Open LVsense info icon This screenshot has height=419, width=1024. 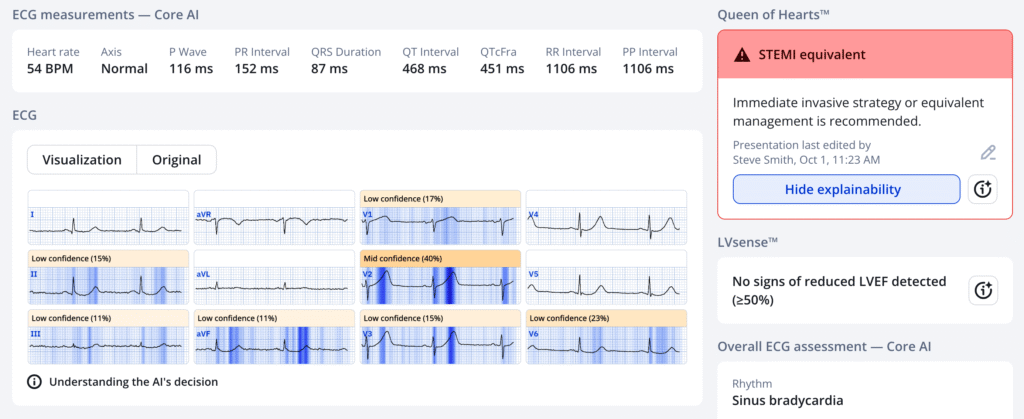click(x=983, y=290)
